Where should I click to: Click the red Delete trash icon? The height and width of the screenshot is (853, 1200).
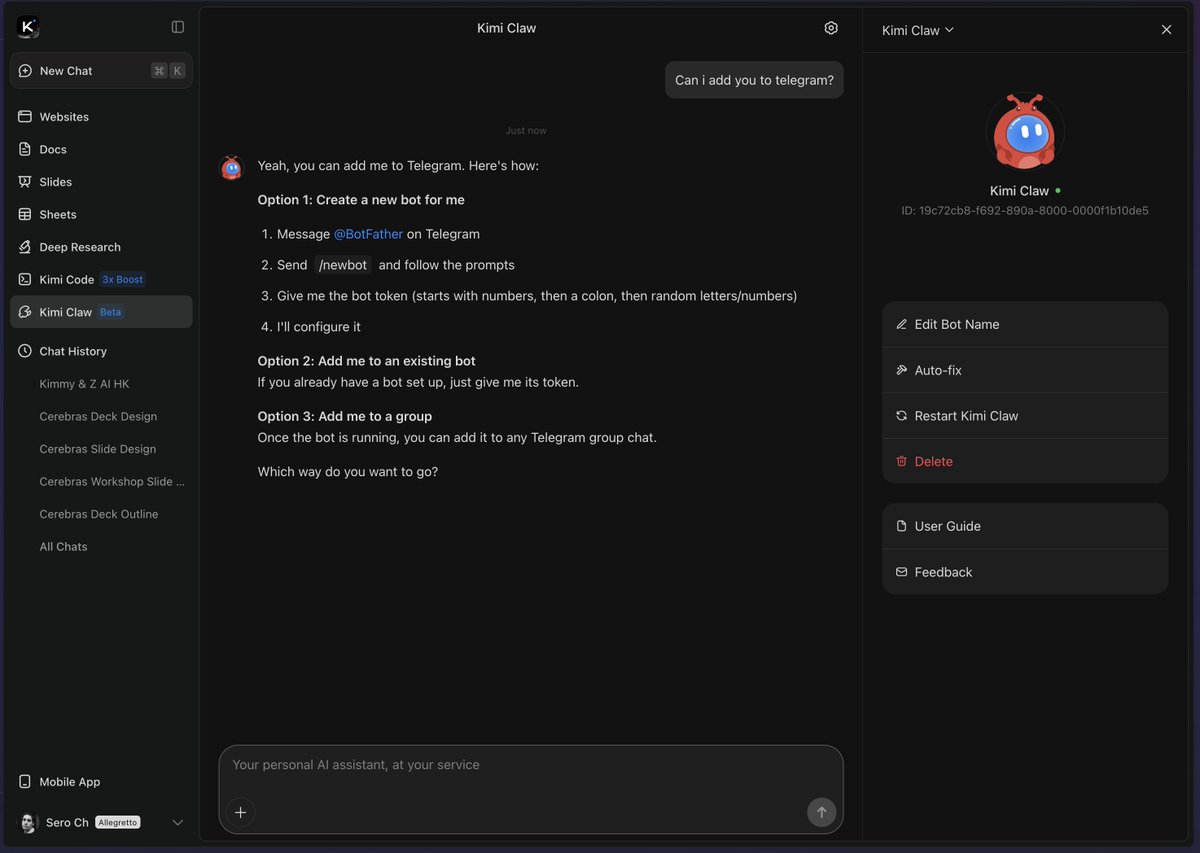(902, 461)
